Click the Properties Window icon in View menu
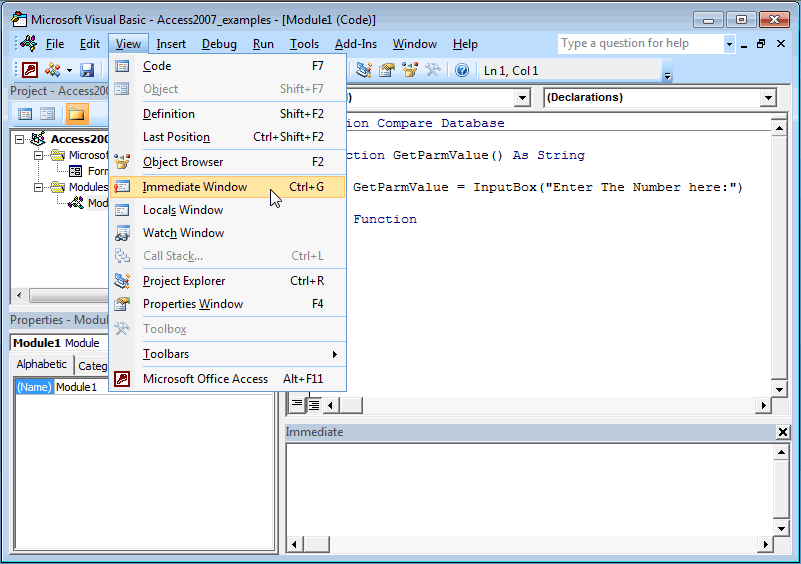Viewport: 801px width, 564px height. 122,304
